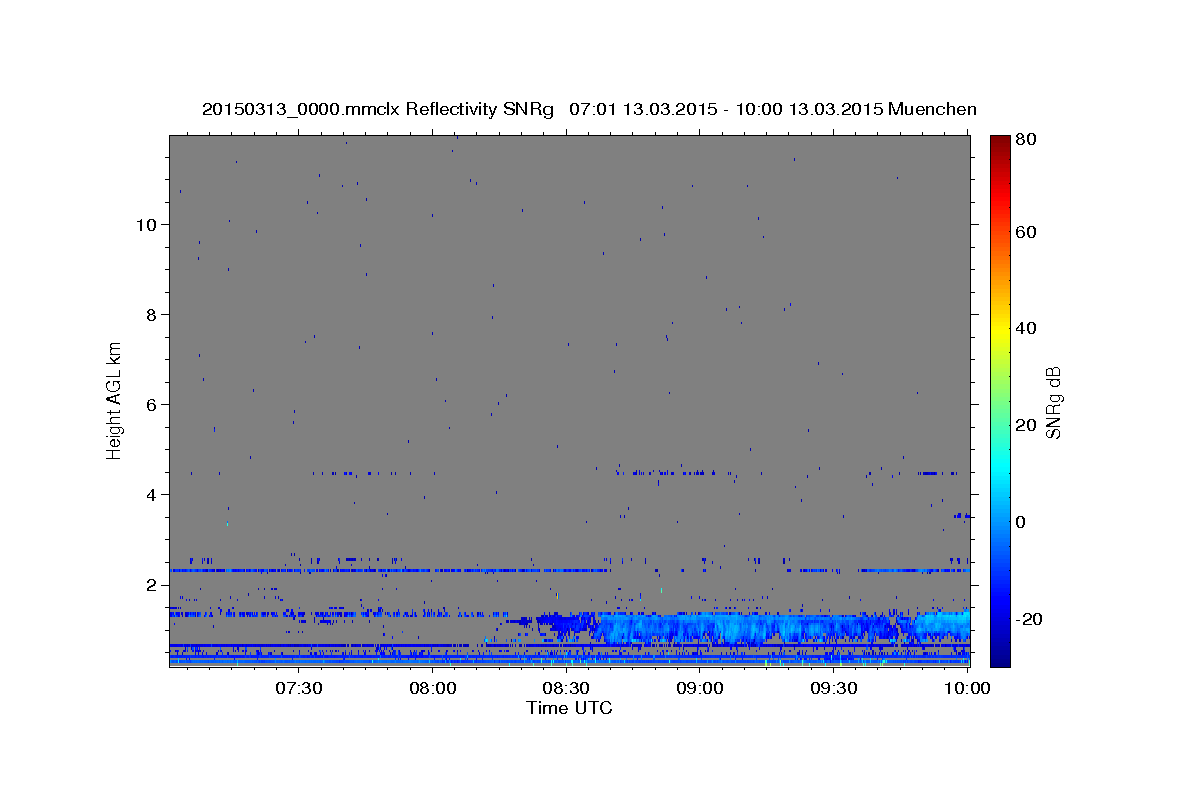Click the light-blue cloud patch near 10:00
The image size is (1200, 800).
[x=943, y=625]
